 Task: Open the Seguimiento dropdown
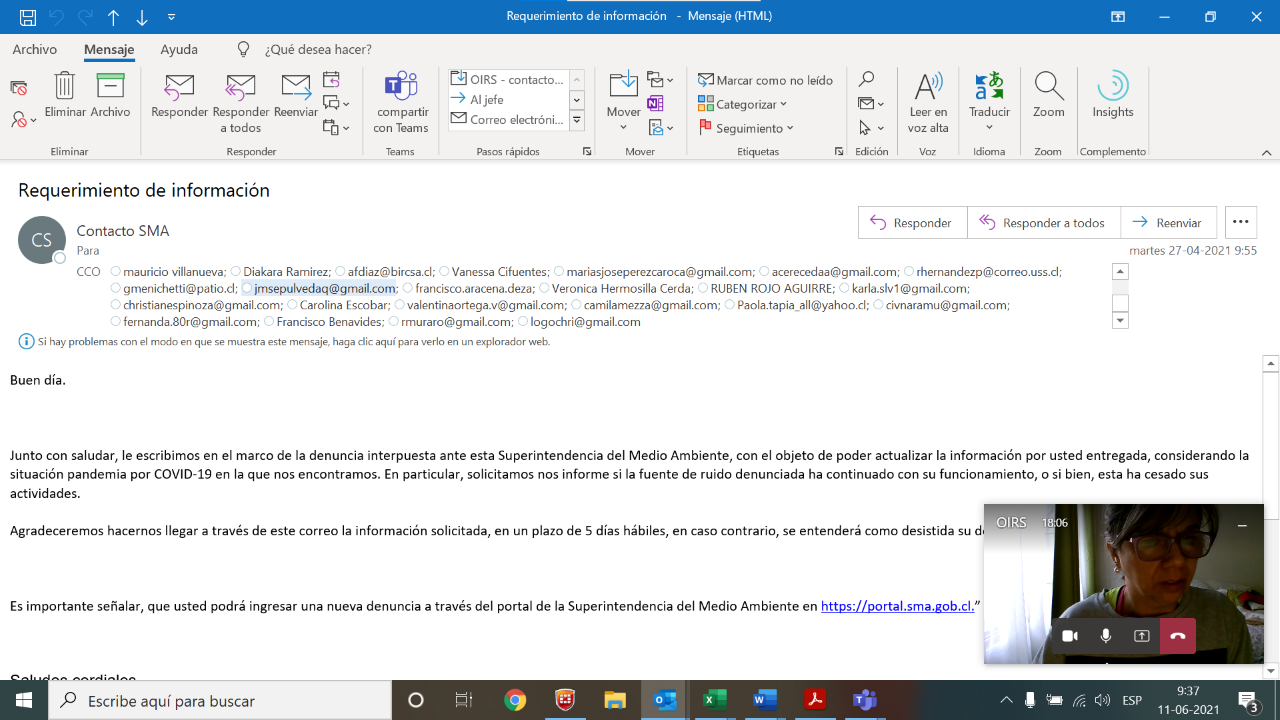(746, 128)
